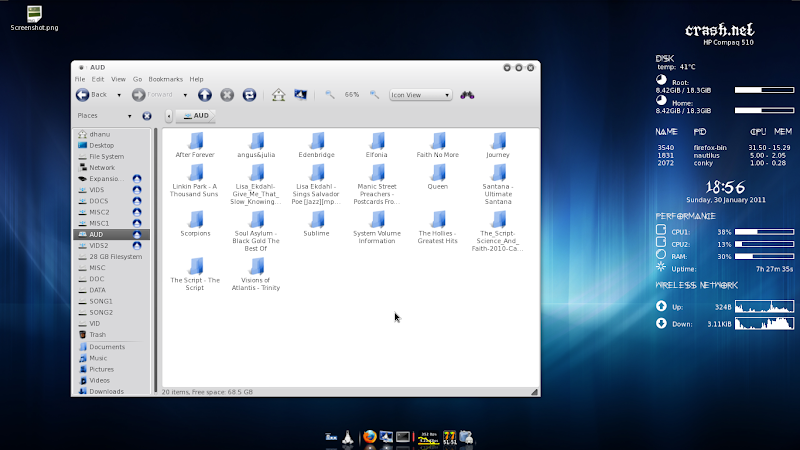The height and width of the screenshot is (450, 800).
Task: Click the zoom out magnifier
Action: tap(330, 95)
